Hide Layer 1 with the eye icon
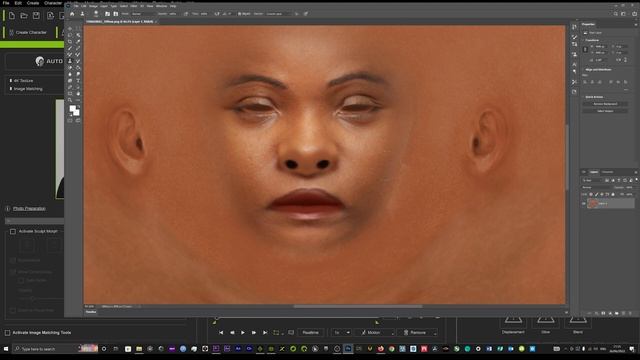This screenshot has height=360, width=640. [x=584, y=203]
